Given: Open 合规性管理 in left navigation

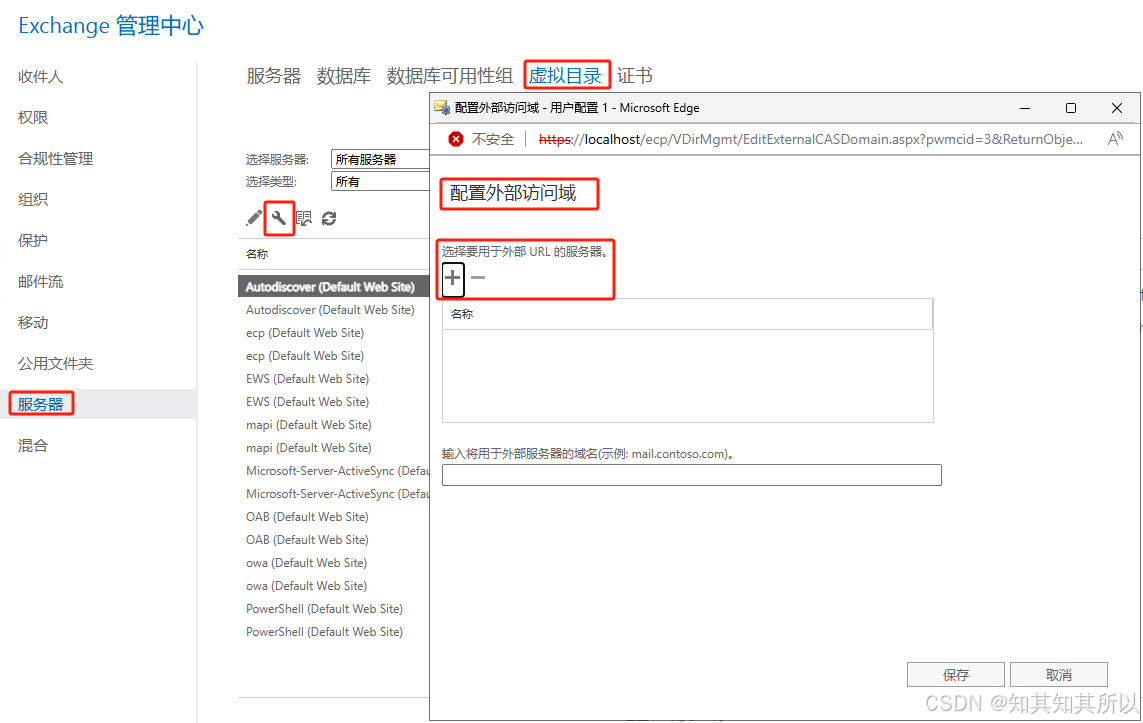Looking at the screenshot, I should coord(55,159).
